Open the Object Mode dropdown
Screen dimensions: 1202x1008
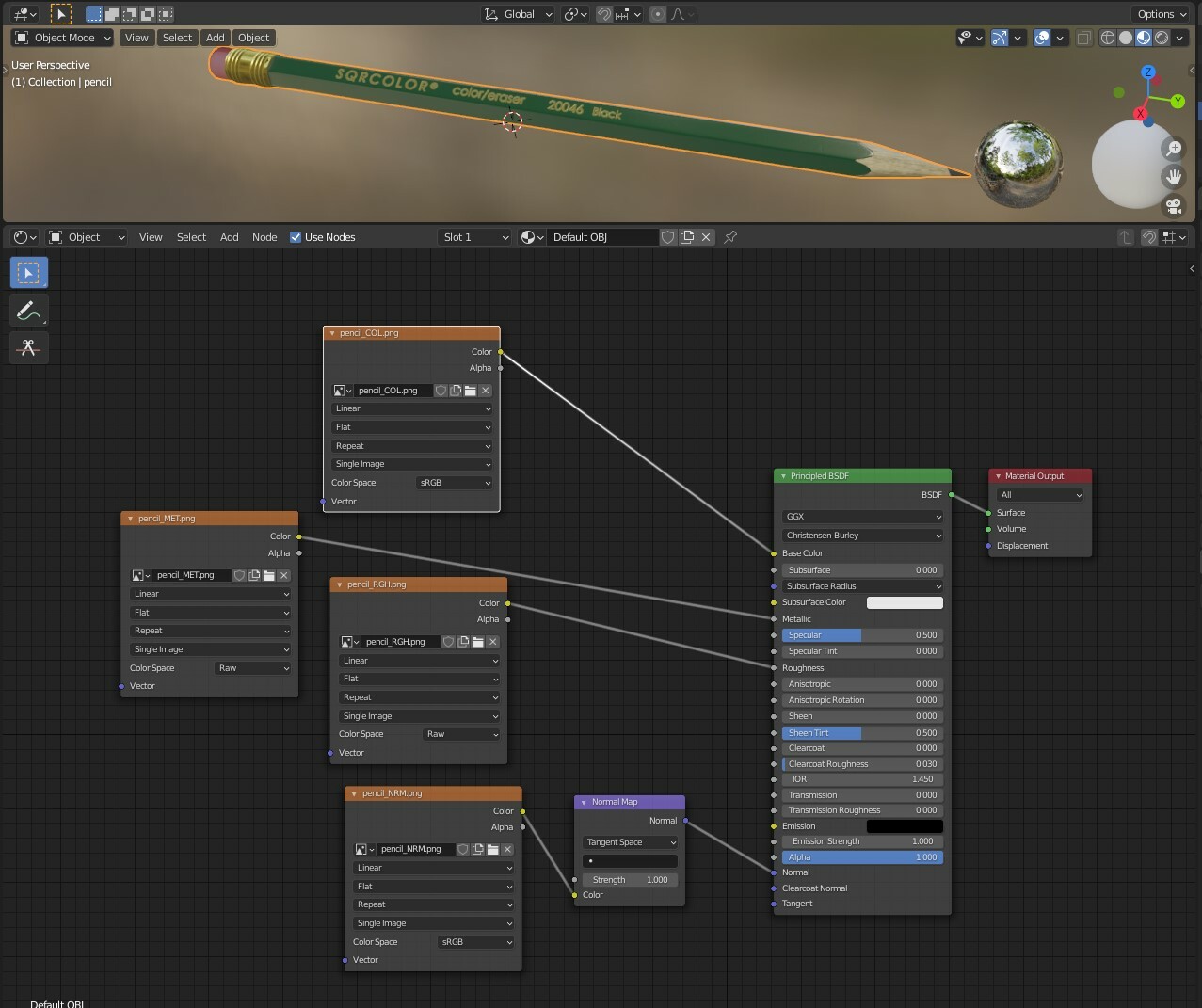[x=63, y=38]
